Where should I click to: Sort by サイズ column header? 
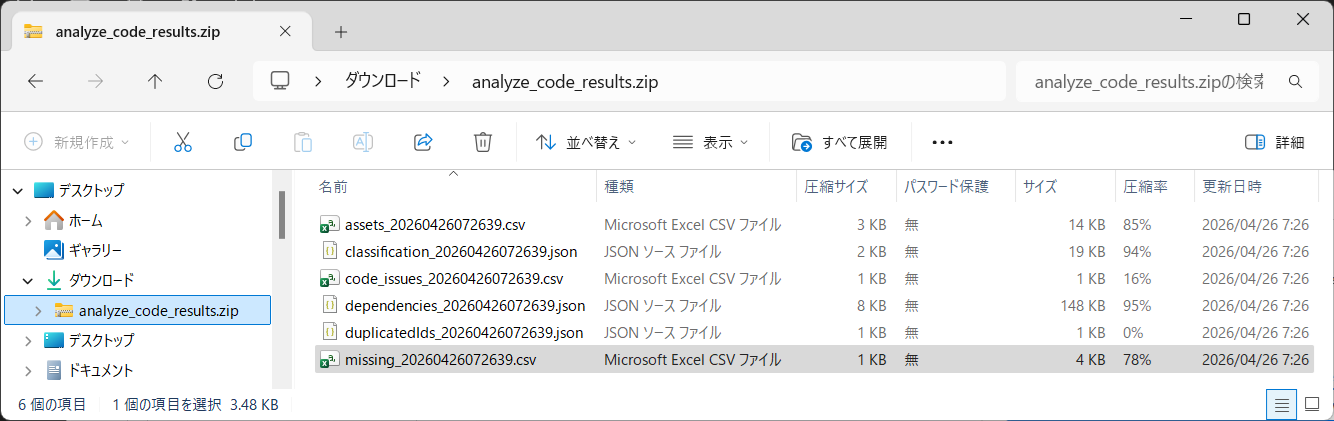point(1040,186)
